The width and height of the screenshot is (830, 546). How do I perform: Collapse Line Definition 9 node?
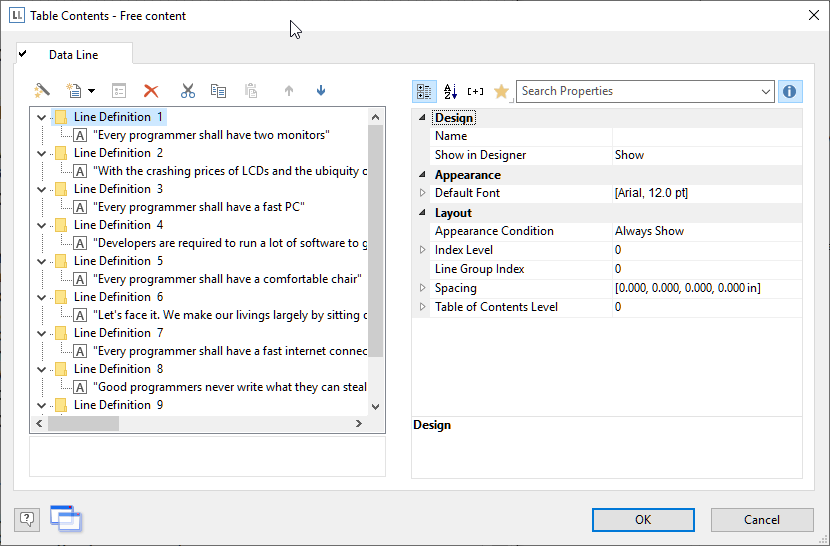[x=41, y=406]
